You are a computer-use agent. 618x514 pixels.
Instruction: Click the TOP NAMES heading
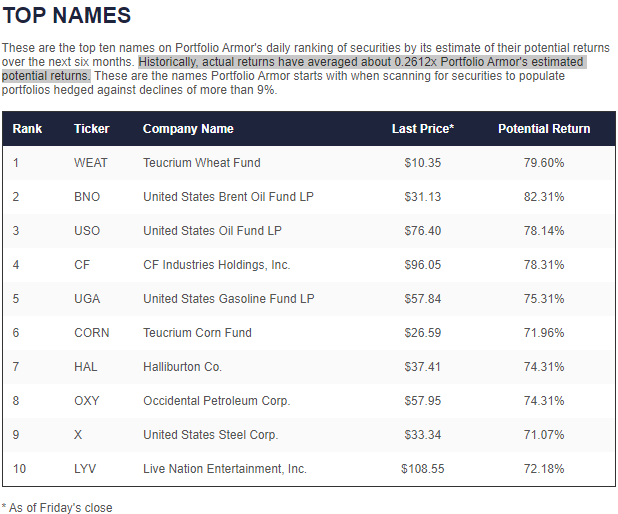66,15
